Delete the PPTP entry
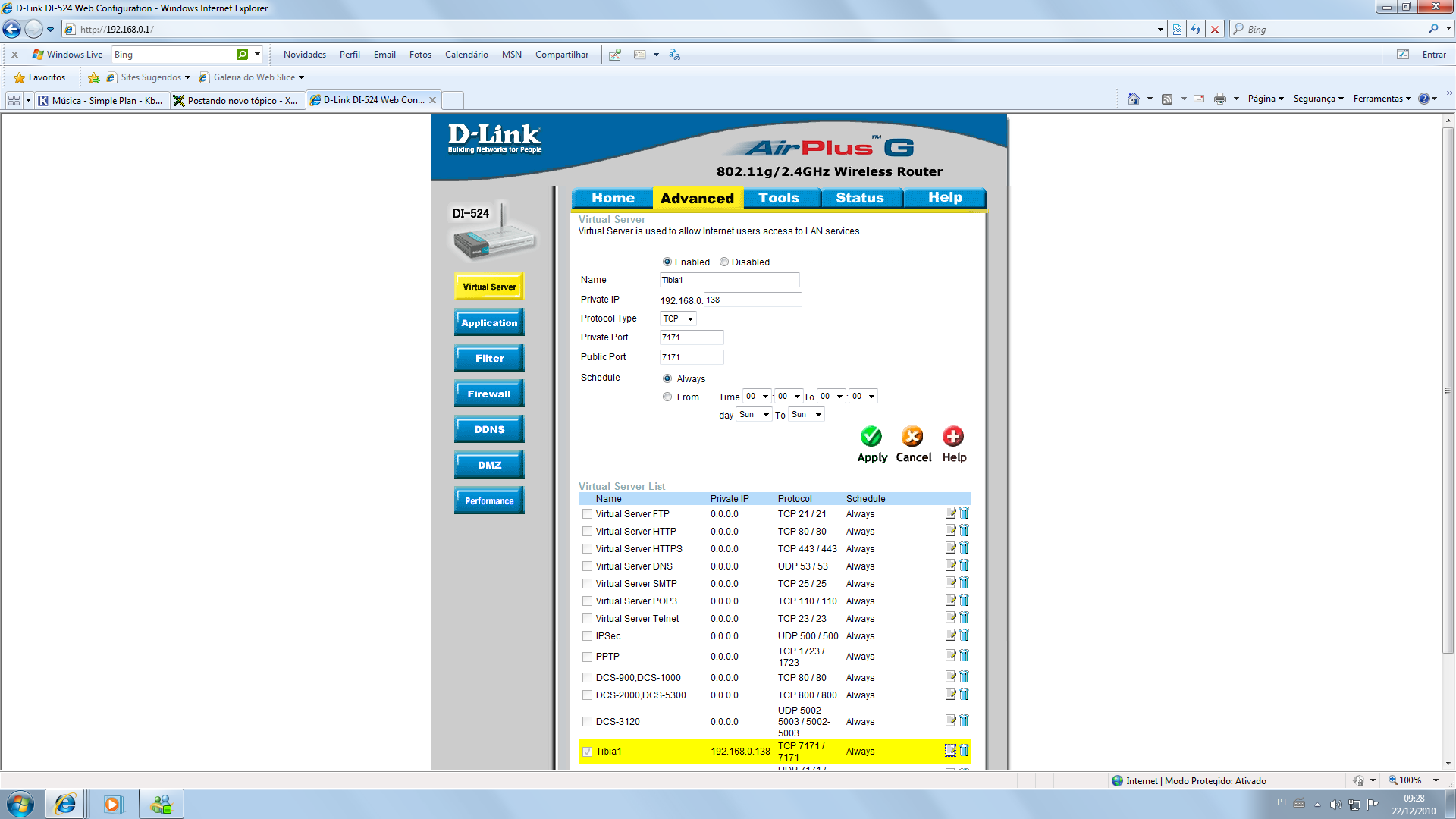Image resolution: width=1456 pixels, height=819 pixels. tap(965, 655)
